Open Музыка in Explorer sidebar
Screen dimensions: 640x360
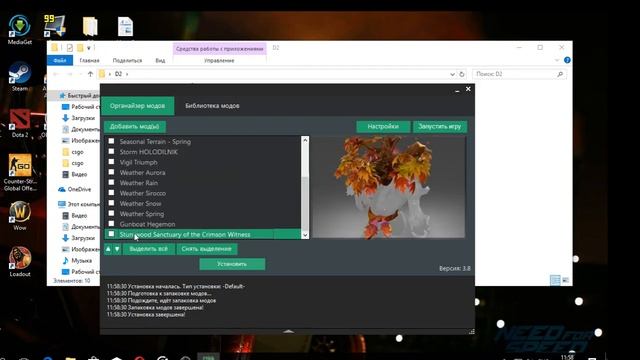77,260
